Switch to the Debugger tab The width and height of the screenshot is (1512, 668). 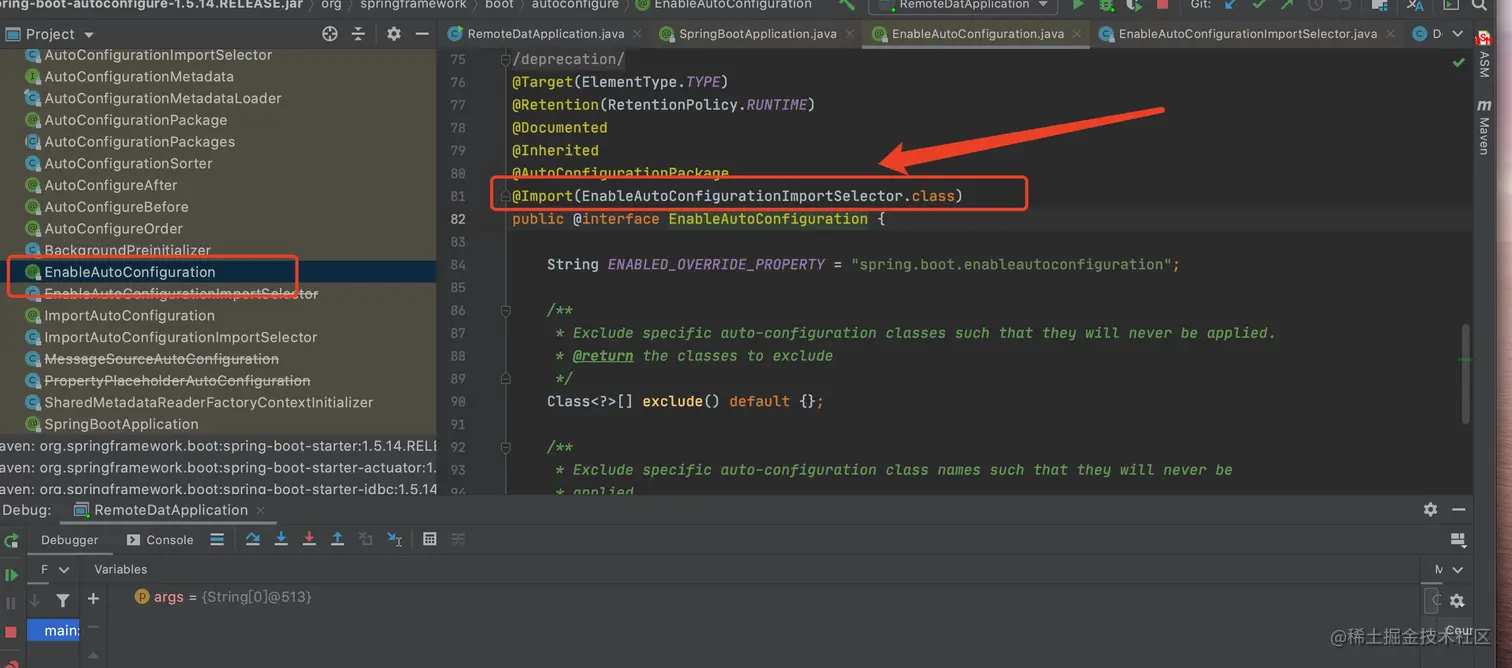70,540
